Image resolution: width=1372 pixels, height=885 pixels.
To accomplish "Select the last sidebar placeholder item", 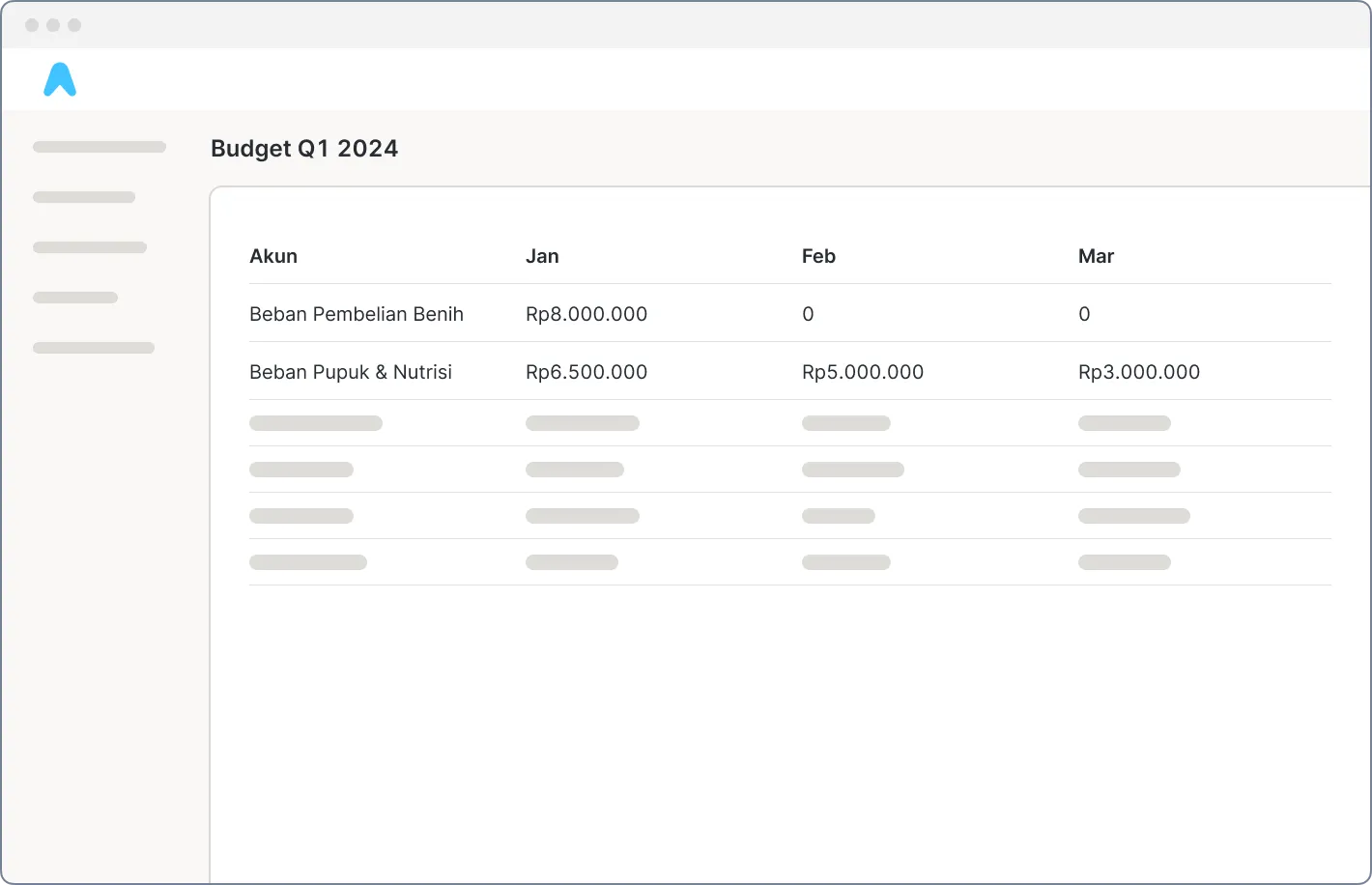I will coord(94,348).
